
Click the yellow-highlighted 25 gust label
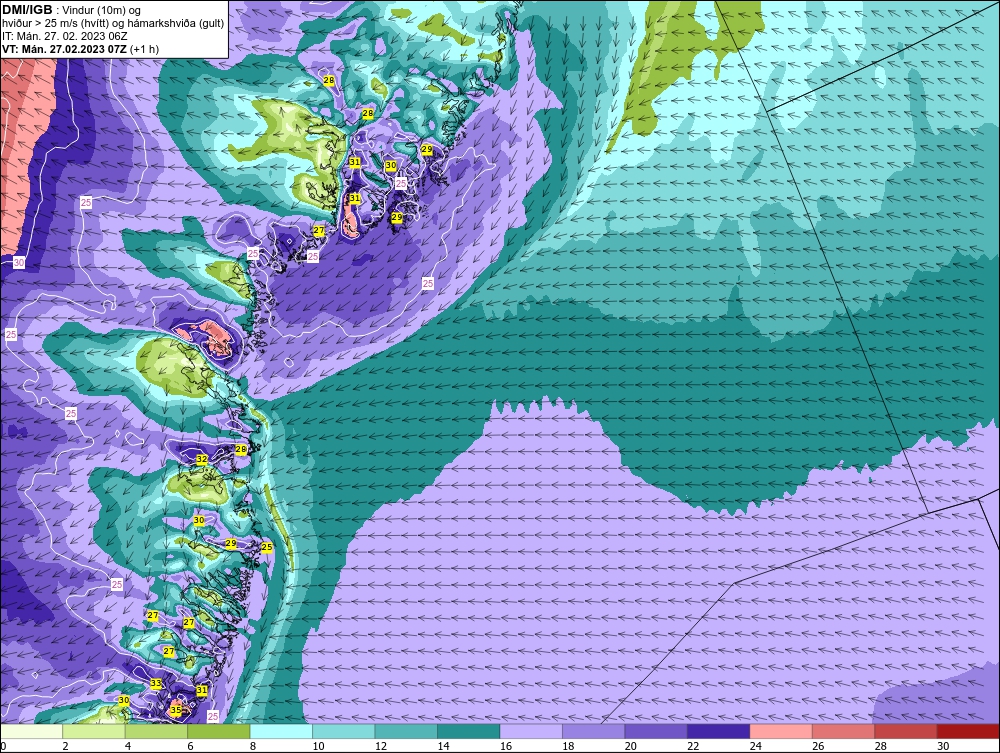tap(267, 547)
